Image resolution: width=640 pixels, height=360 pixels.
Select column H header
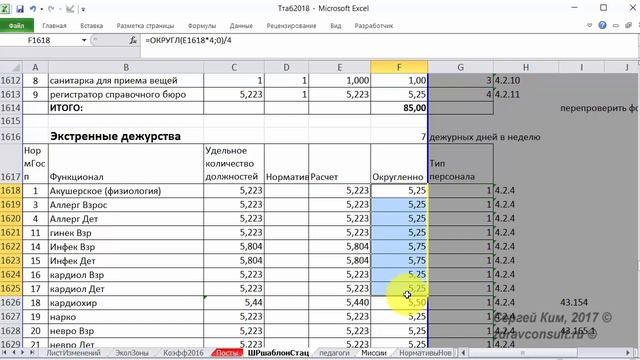526,67
